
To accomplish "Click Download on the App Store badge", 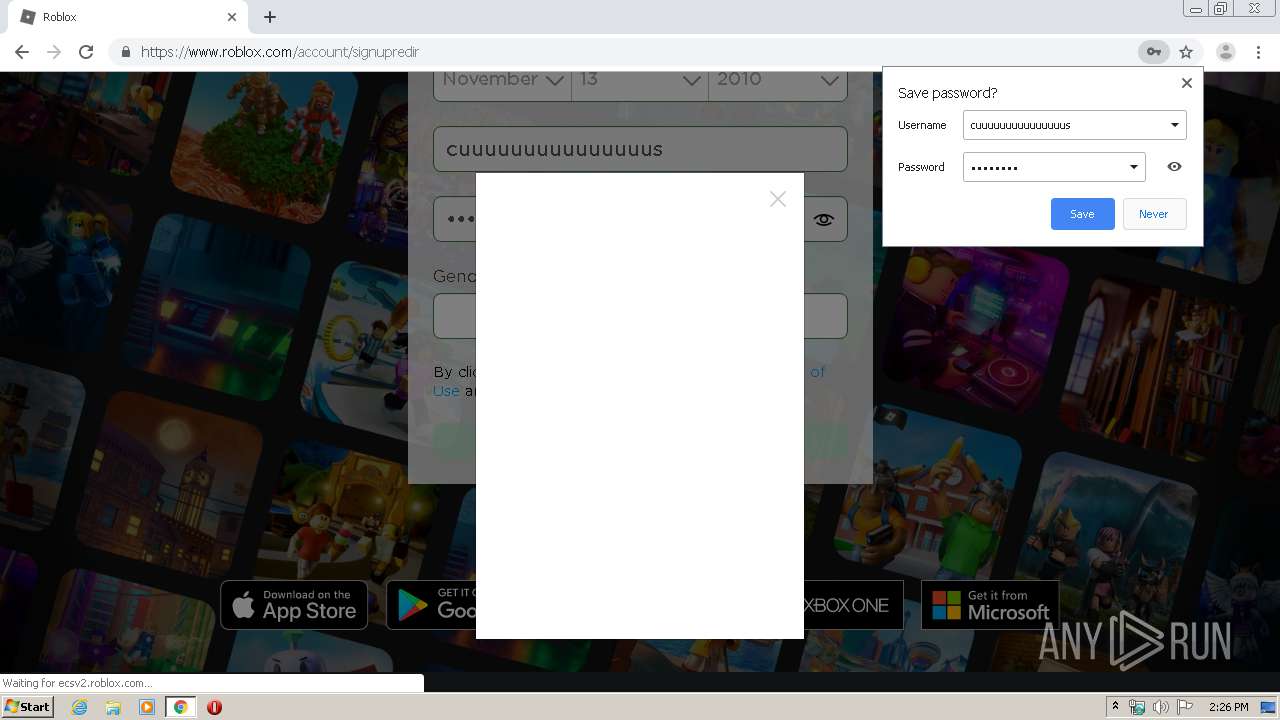I will [x=294, y=605].
